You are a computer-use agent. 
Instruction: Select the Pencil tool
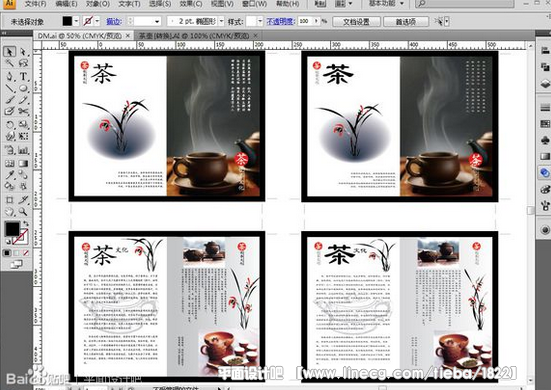pos(23,100)
